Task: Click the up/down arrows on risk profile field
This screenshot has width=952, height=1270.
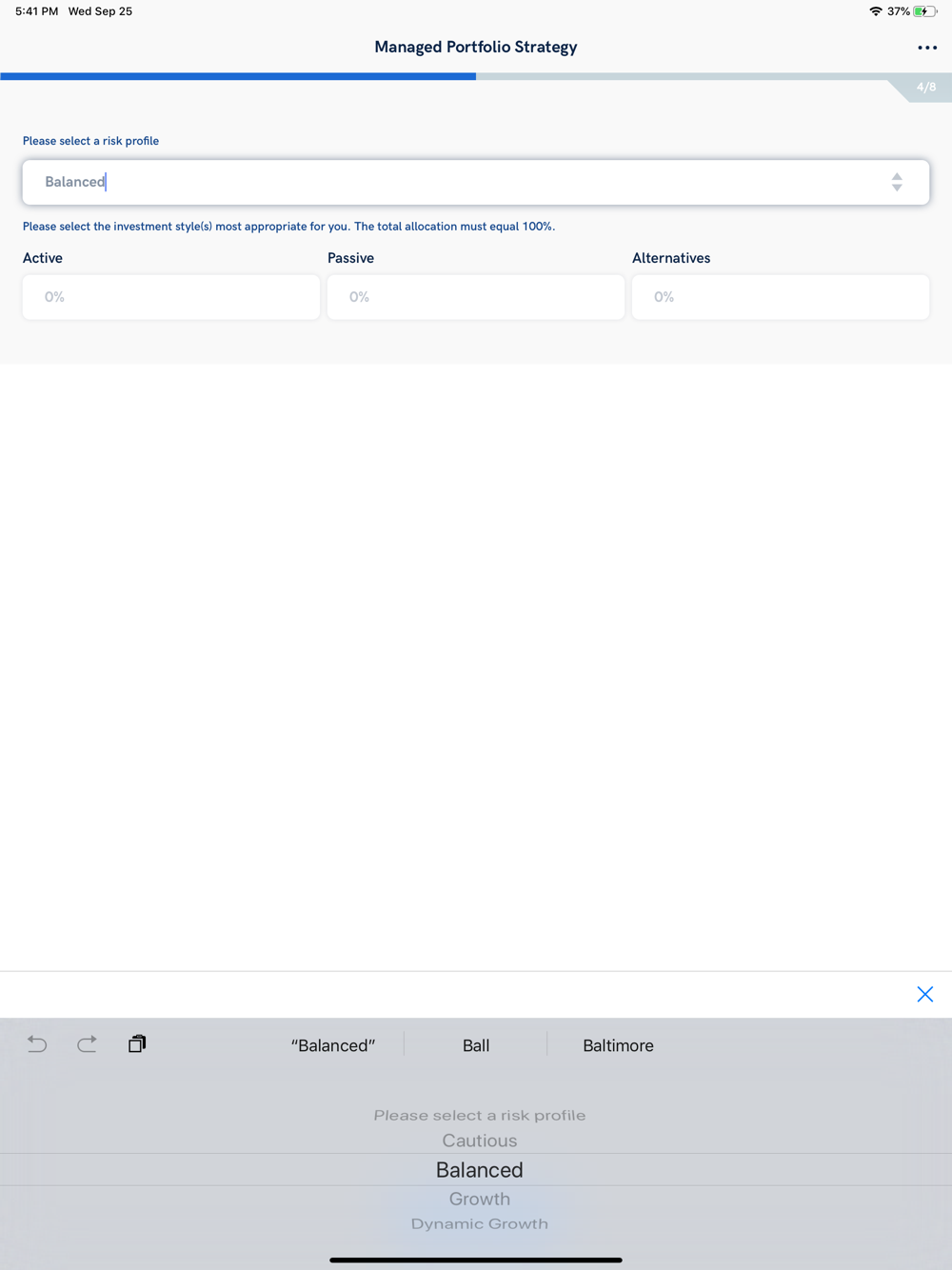Action: click(896, 182)
